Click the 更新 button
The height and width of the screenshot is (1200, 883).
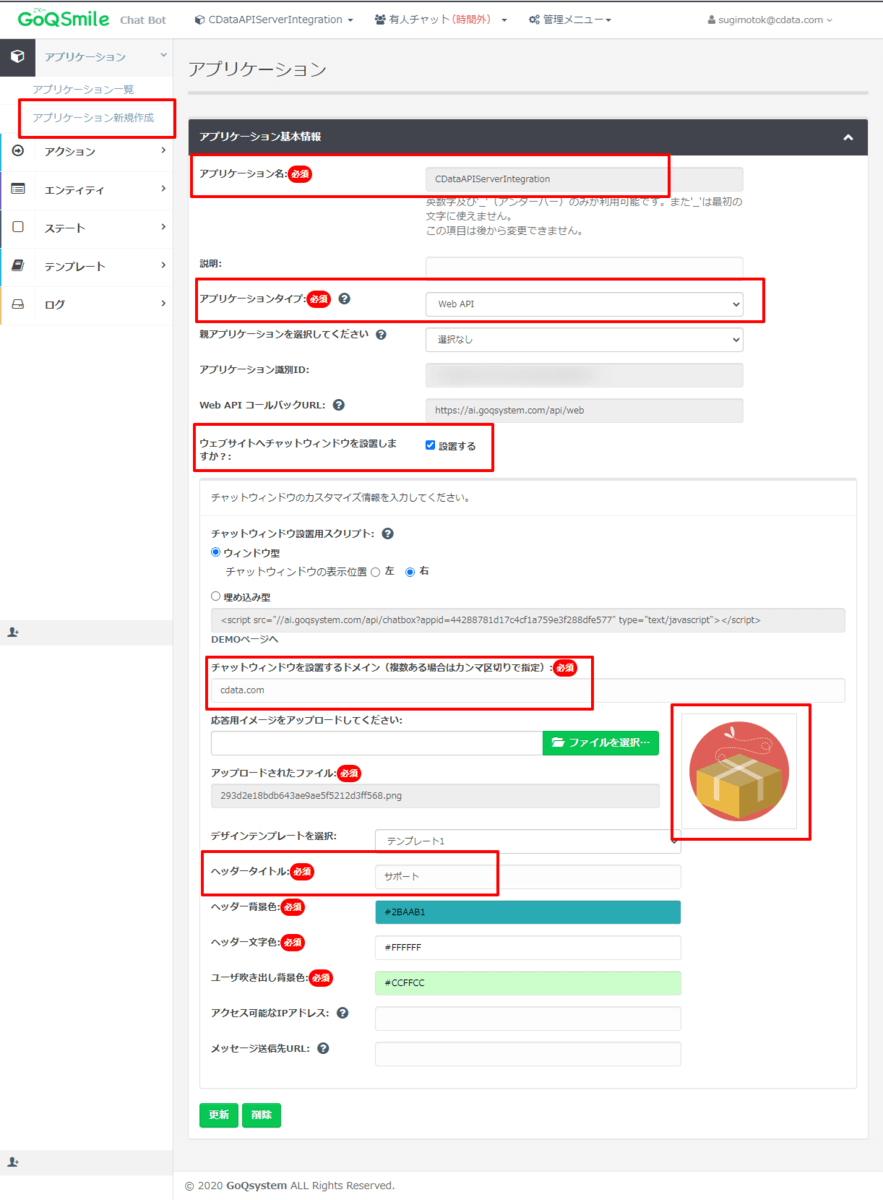(219, 1115)
